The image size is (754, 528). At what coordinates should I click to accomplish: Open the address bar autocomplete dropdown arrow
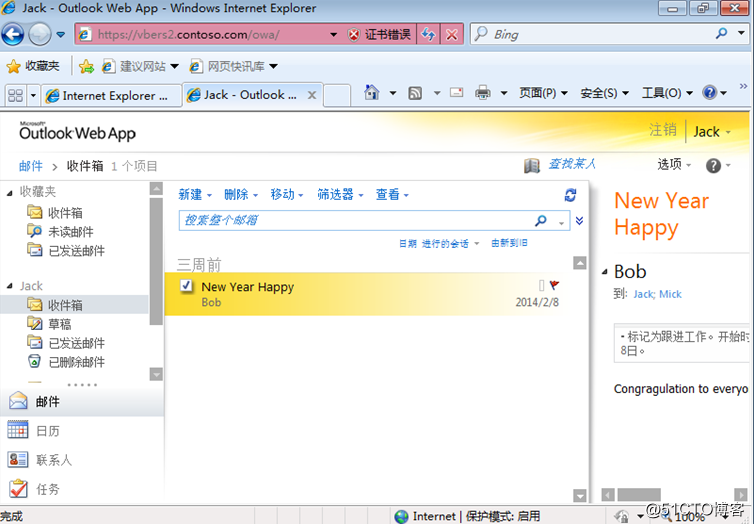point(333,35)
